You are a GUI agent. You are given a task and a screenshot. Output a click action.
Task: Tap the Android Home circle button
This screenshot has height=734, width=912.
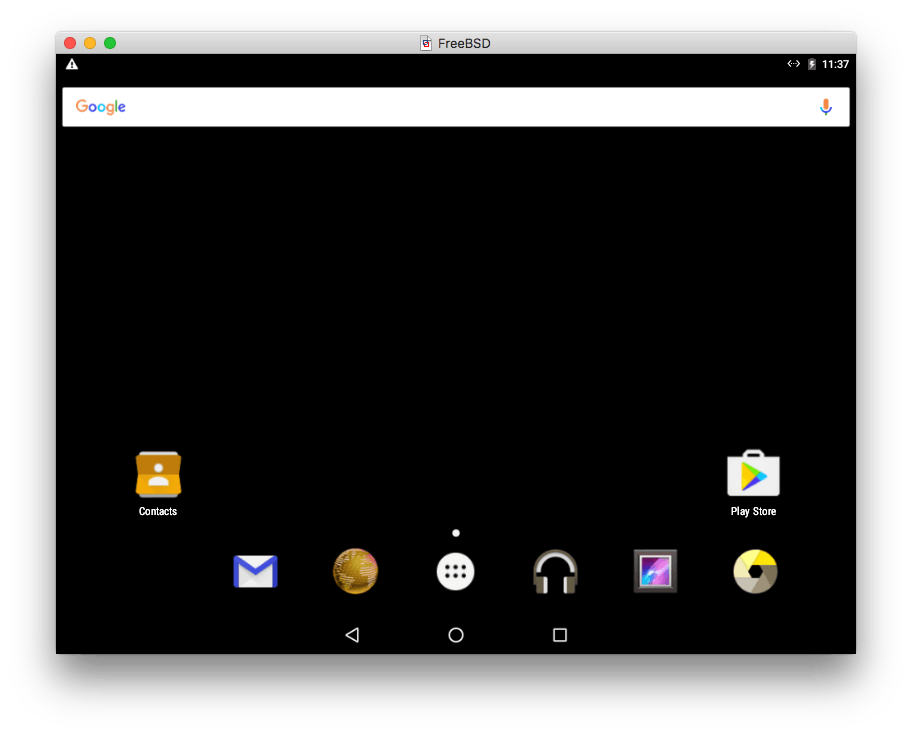pyautogui.click(x=456, y=635)
